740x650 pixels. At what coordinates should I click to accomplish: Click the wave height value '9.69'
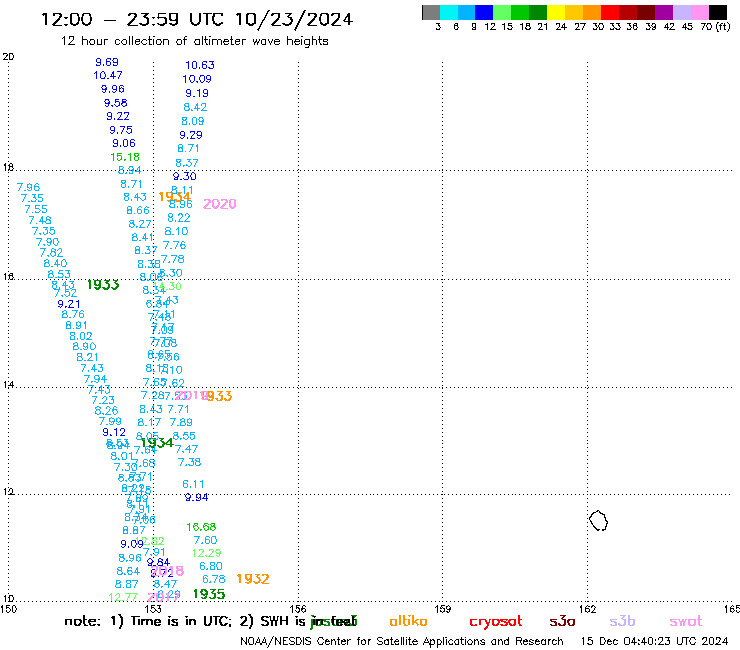point(107,62)
